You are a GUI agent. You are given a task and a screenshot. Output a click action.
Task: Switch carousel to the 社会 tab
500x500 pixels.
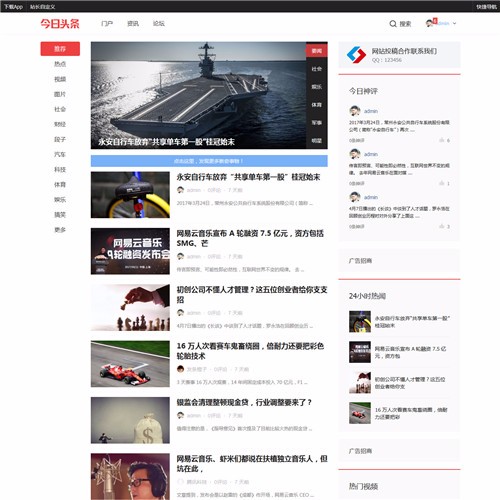tap(317, 69)
